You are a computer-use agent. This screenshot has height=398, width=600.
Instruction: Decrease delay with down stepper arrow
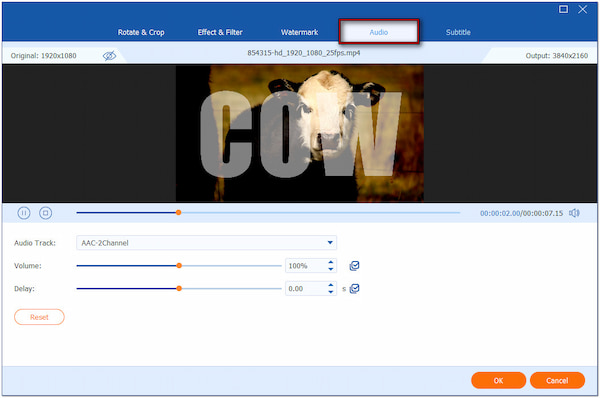tap(331, 292)
